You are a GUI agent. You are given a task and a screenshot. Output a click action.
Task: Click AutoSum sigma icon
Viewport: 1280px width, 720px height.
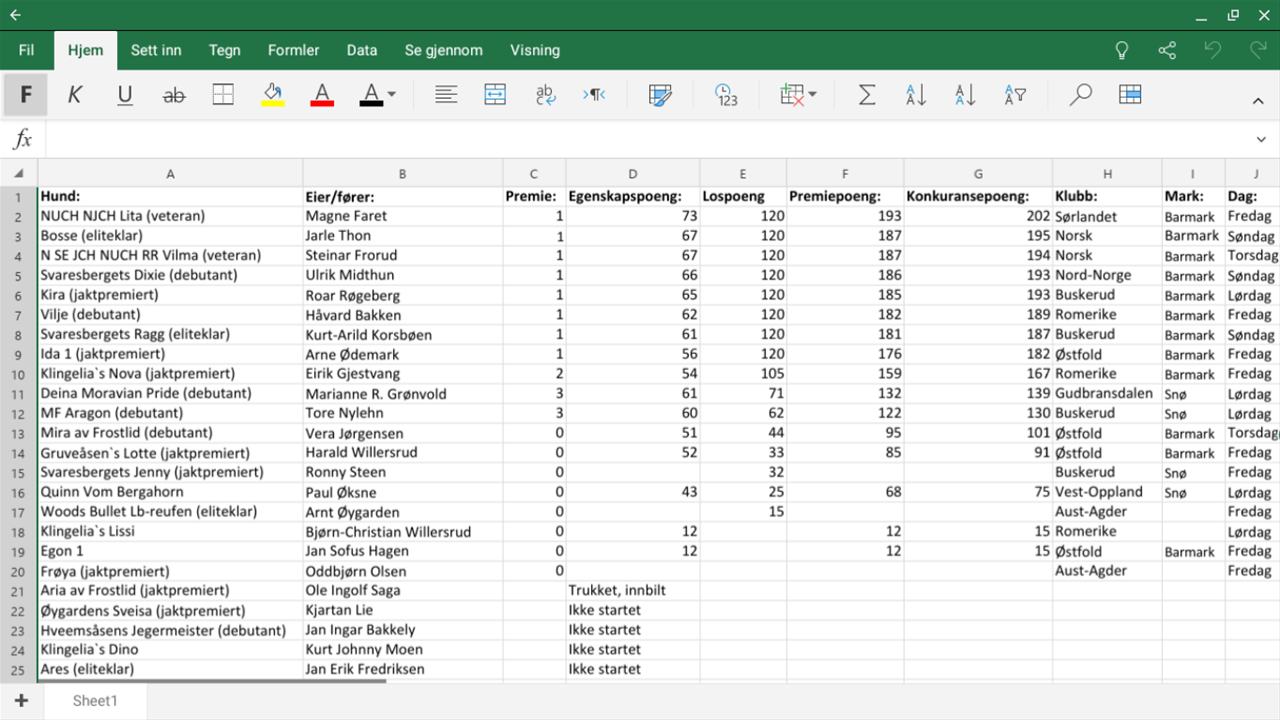867,95
